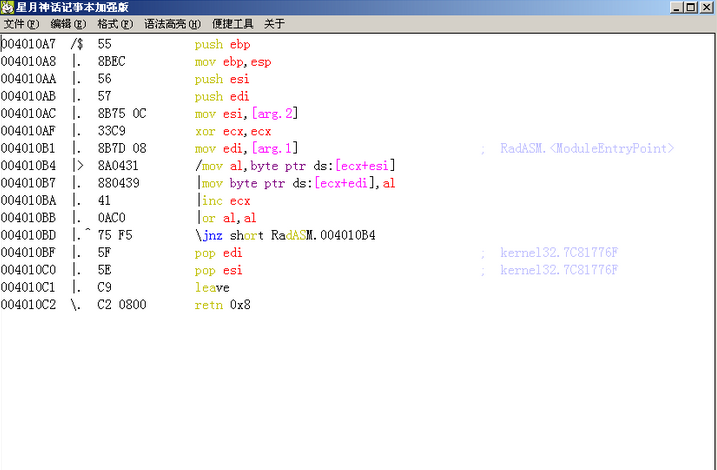Click the 'pop esi' instruction
This screenshot has width=717, height=470.
(218, 270)
